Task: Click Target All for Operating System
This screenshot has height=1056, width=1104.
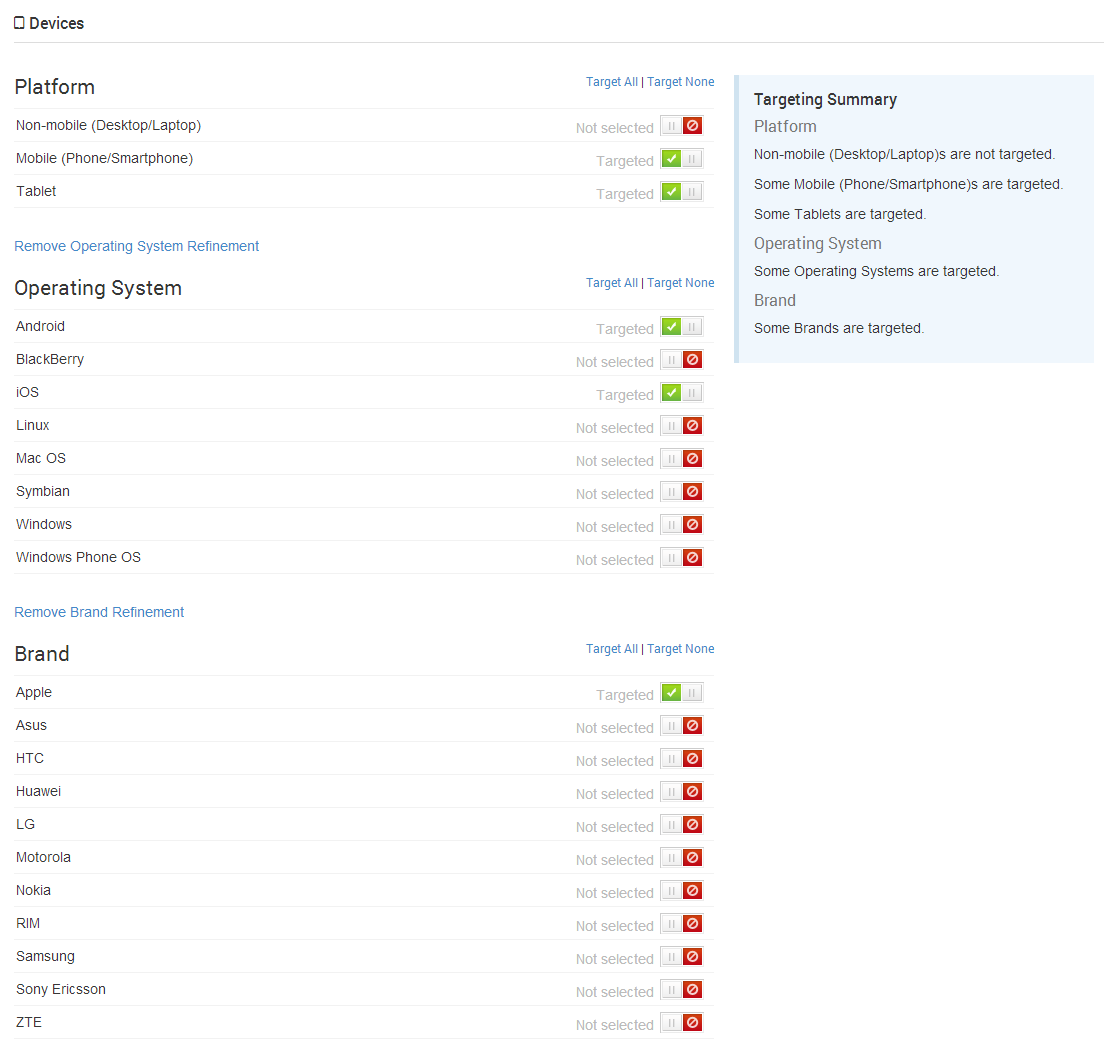Action: (x=612, y=282)
